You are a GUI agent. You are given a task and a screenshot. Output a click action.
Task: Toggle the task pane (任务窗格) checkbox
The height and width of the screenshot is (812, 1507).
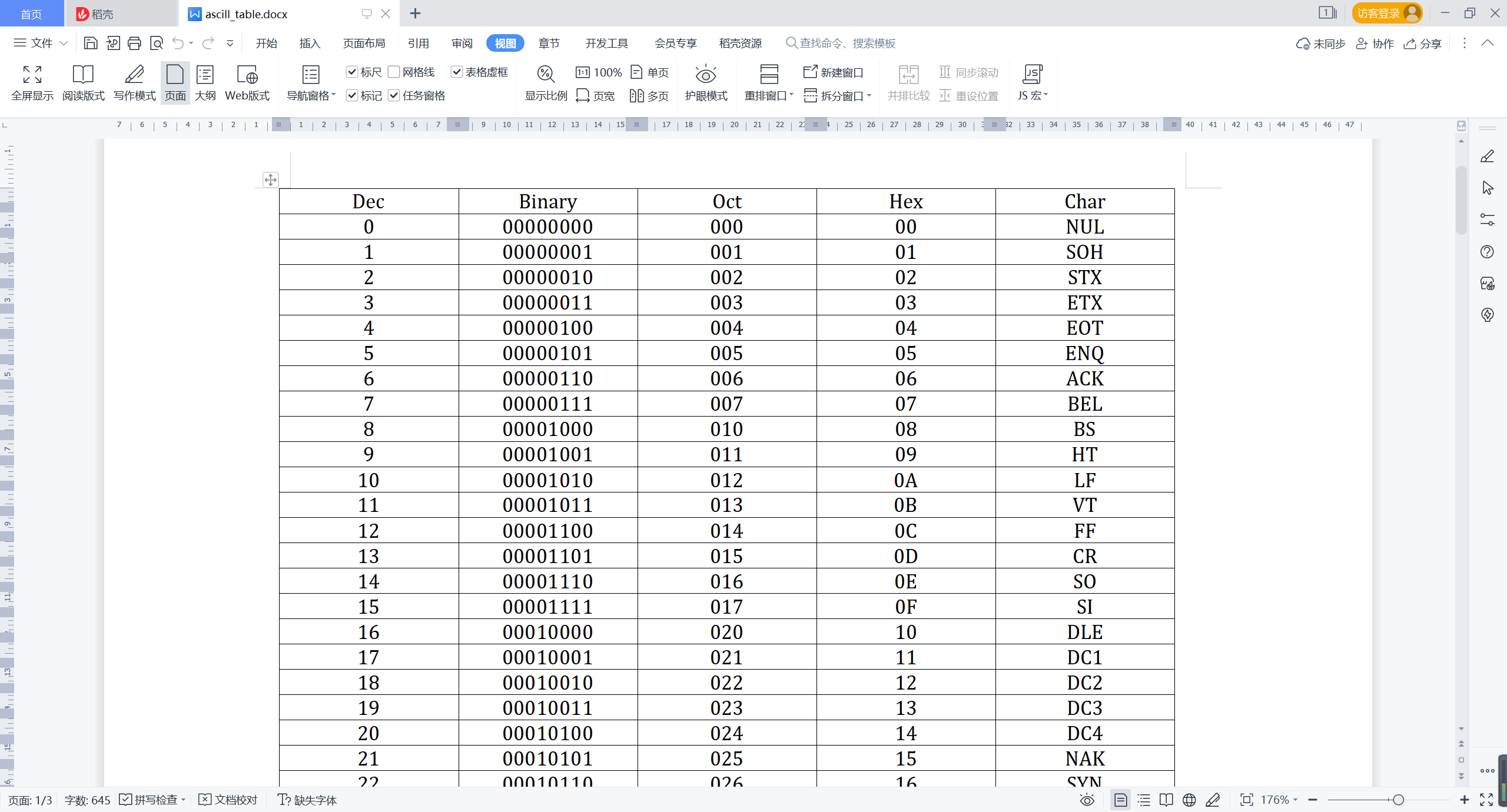click(394, 95)
